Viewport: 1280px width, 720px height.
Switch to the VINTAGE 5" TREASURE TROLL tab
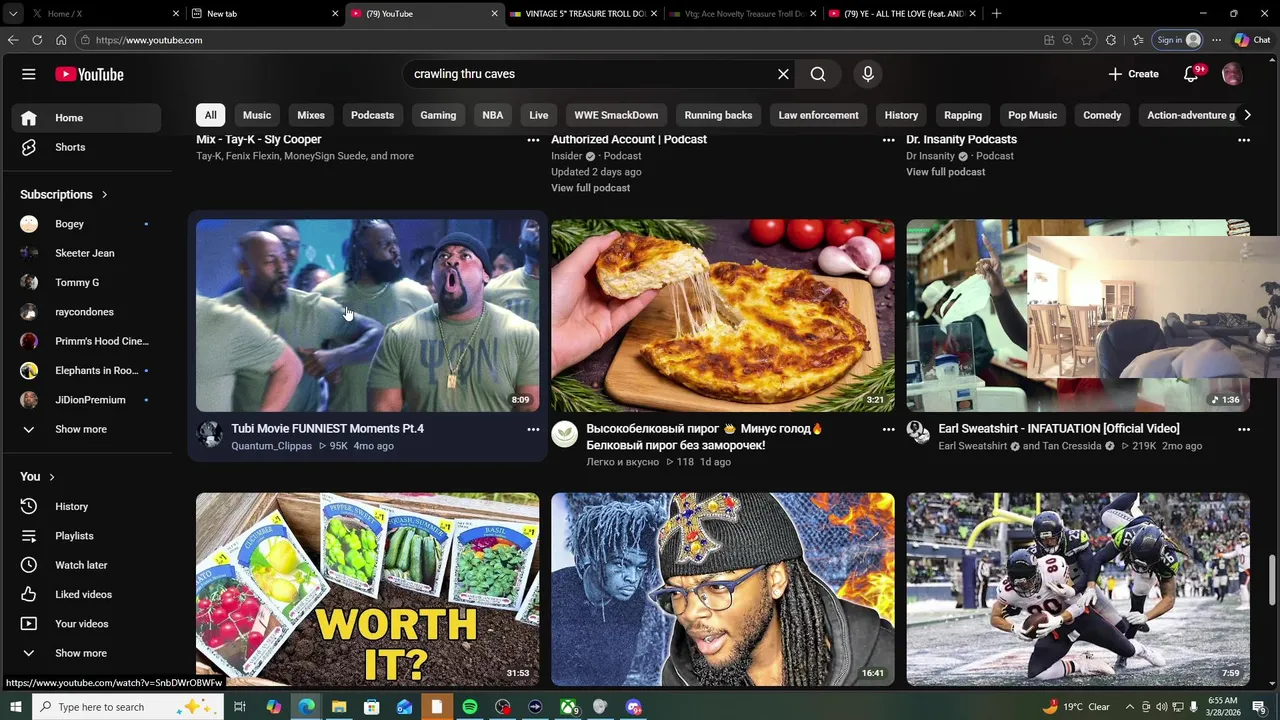(585, 14)
